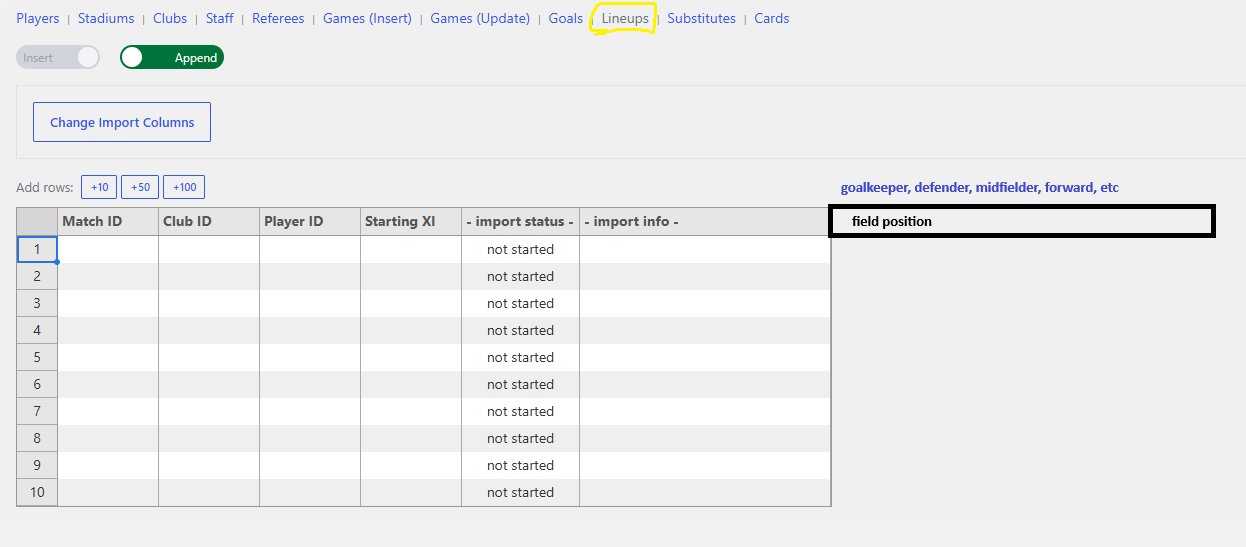Select the table's top-left corner cell
Screen dimensions: 1246x547
[37, 221]
